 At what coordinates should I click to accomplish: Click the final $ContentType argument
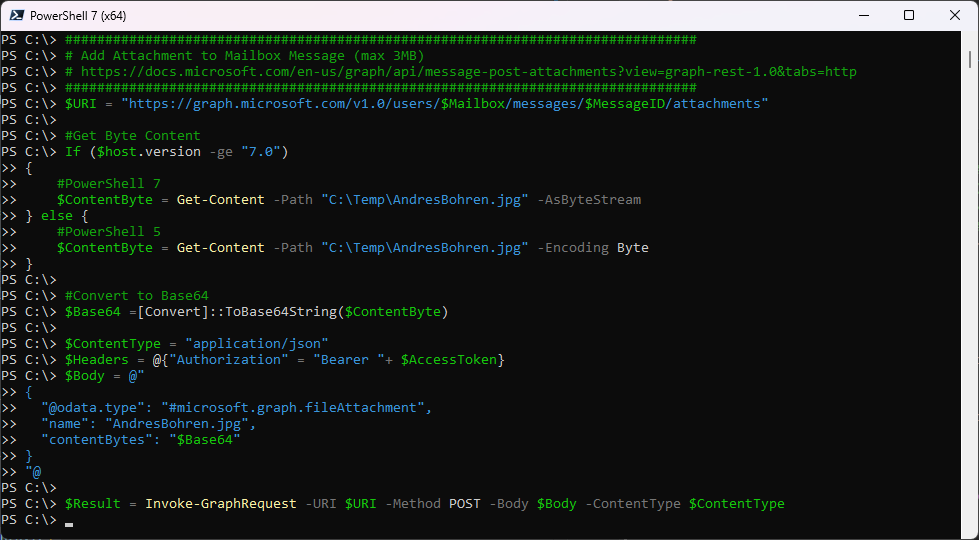pyautogui.click(x=737, y=504)
